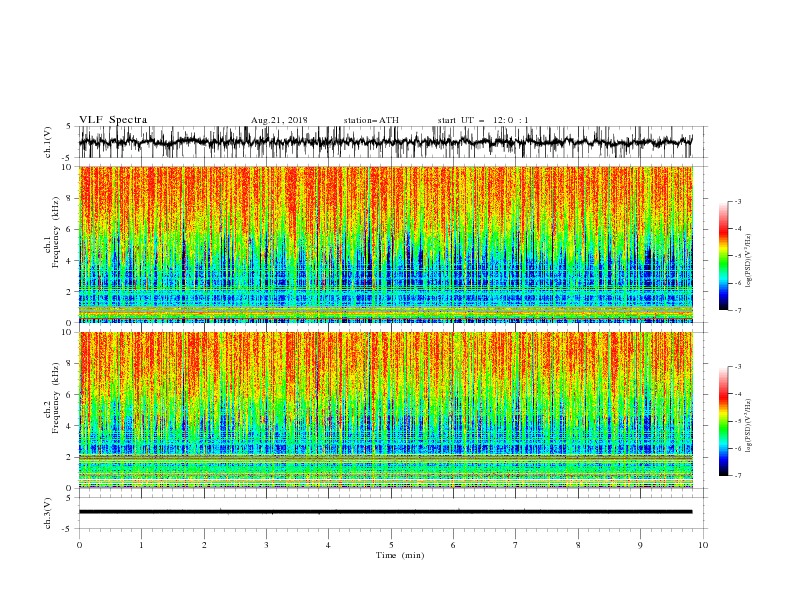
Task: Click the time axis tick labeled "4"
Action: coord(328,545)
